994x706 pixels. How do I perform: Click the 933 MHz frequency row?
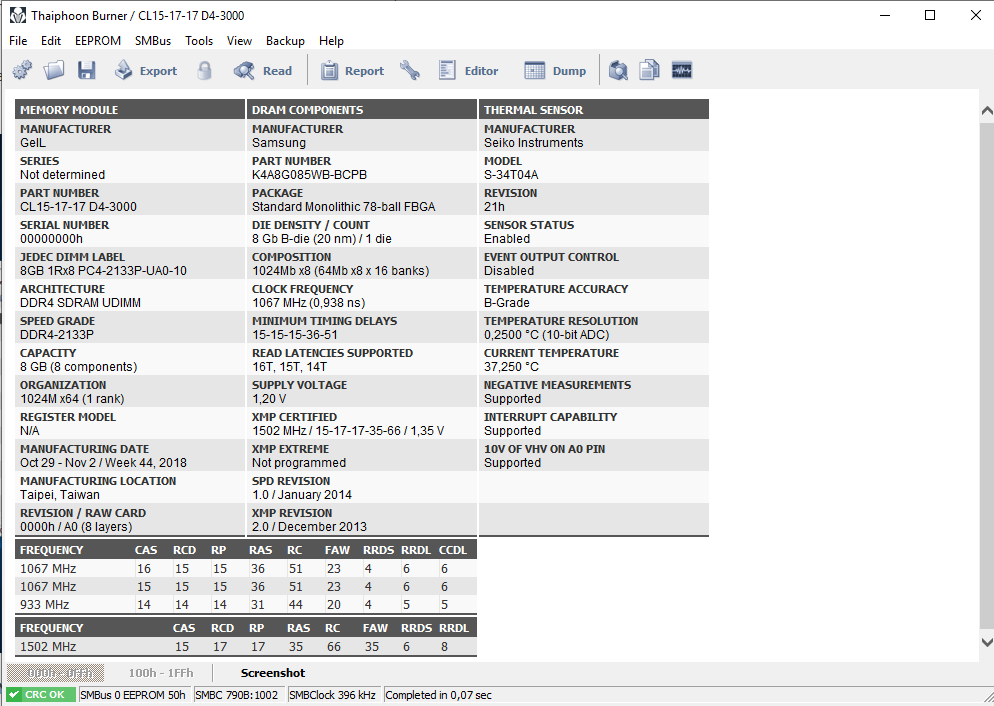pos(245,605)
